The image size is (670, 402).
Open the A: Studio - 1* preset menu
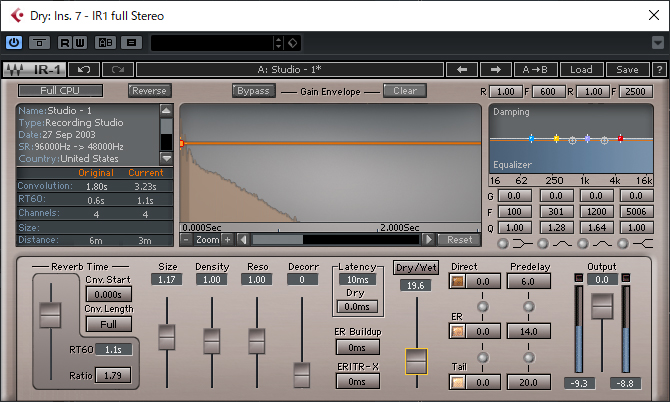tap(290, 70)
